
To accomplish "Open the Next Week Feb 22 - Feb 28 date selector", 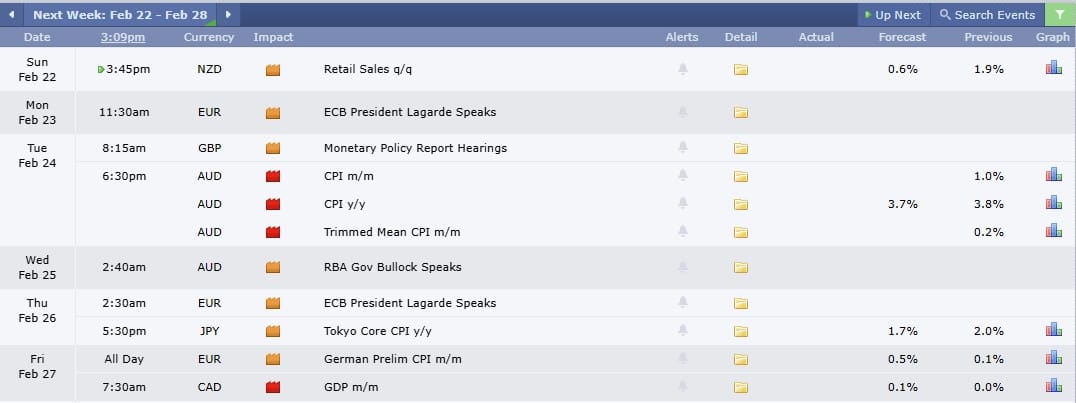I will [118, 15].
